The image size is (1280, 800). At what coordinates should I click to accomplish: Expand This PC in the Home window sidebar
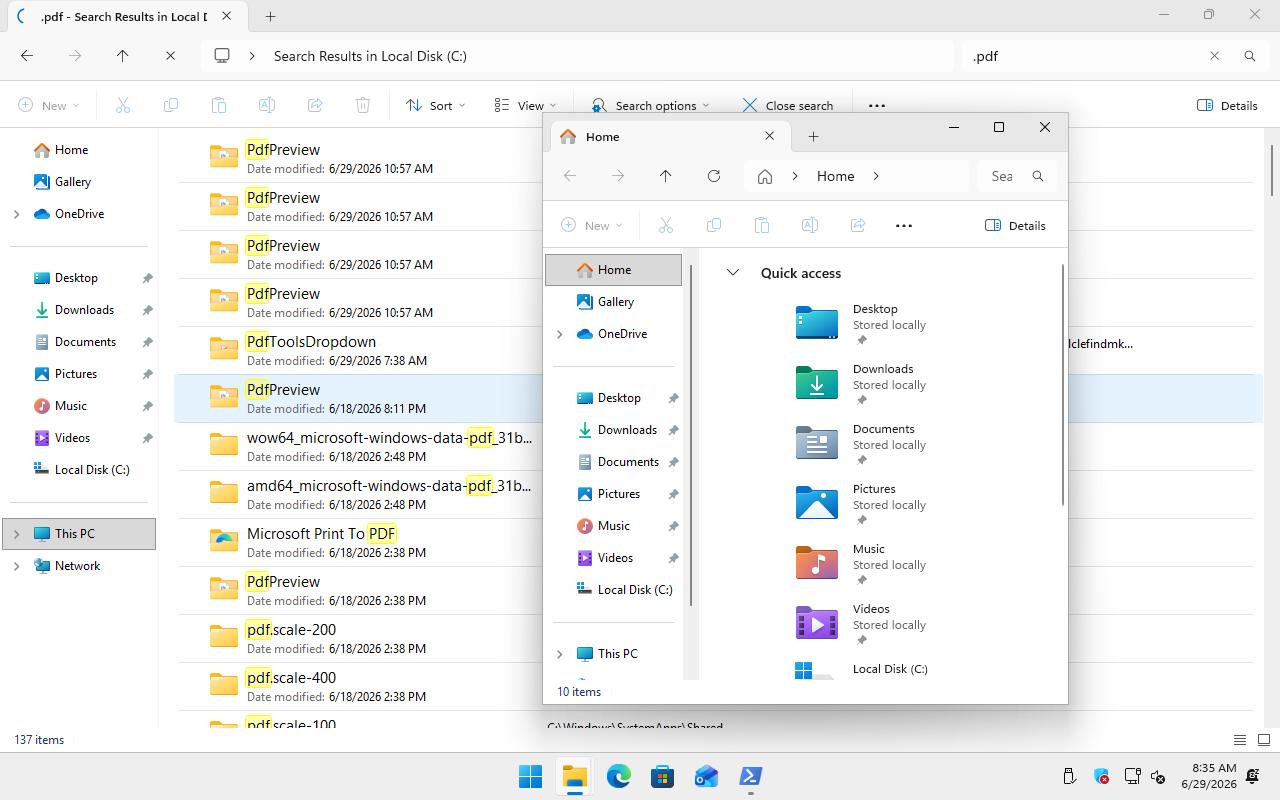559,654
